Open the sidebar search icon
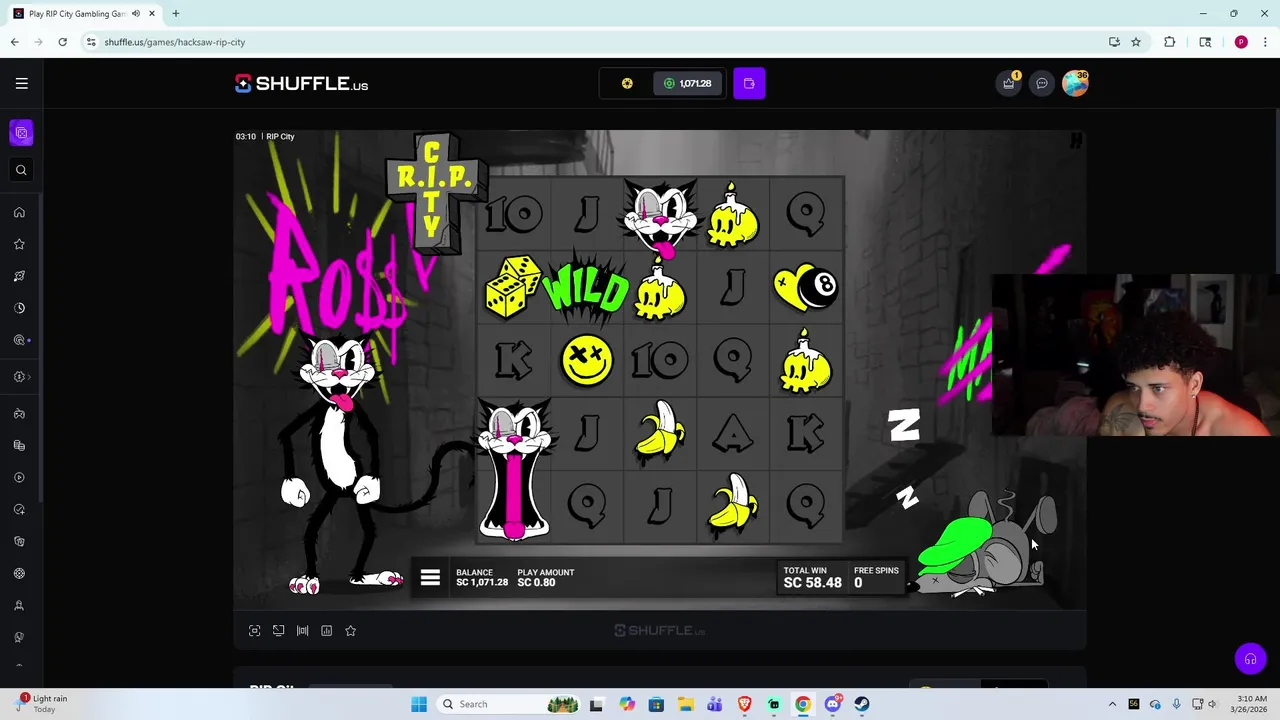 pyautogui.click(x=21, y=170)
